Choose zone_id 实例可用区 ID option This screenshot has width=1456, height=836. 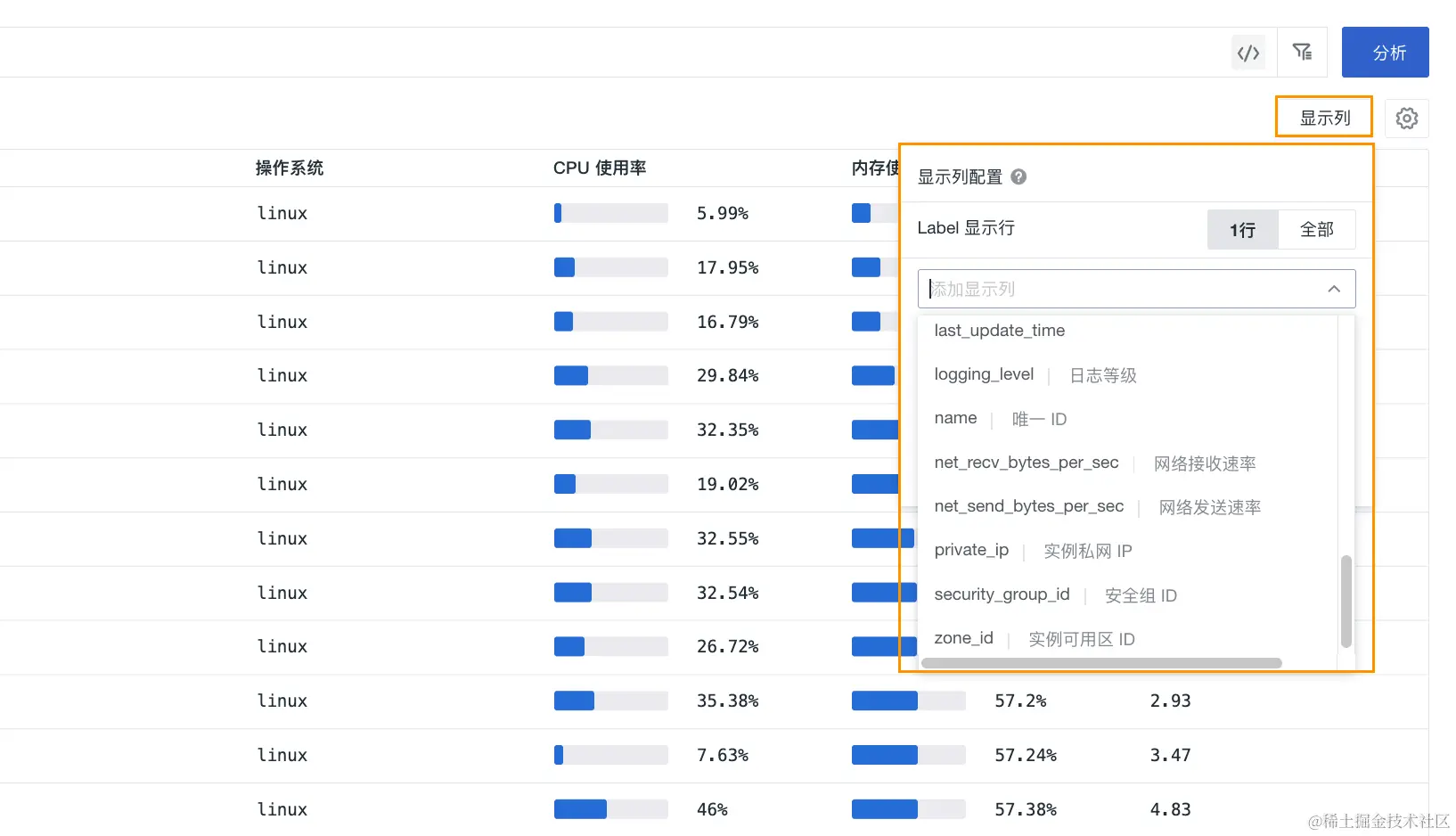tap(1127, 639)
